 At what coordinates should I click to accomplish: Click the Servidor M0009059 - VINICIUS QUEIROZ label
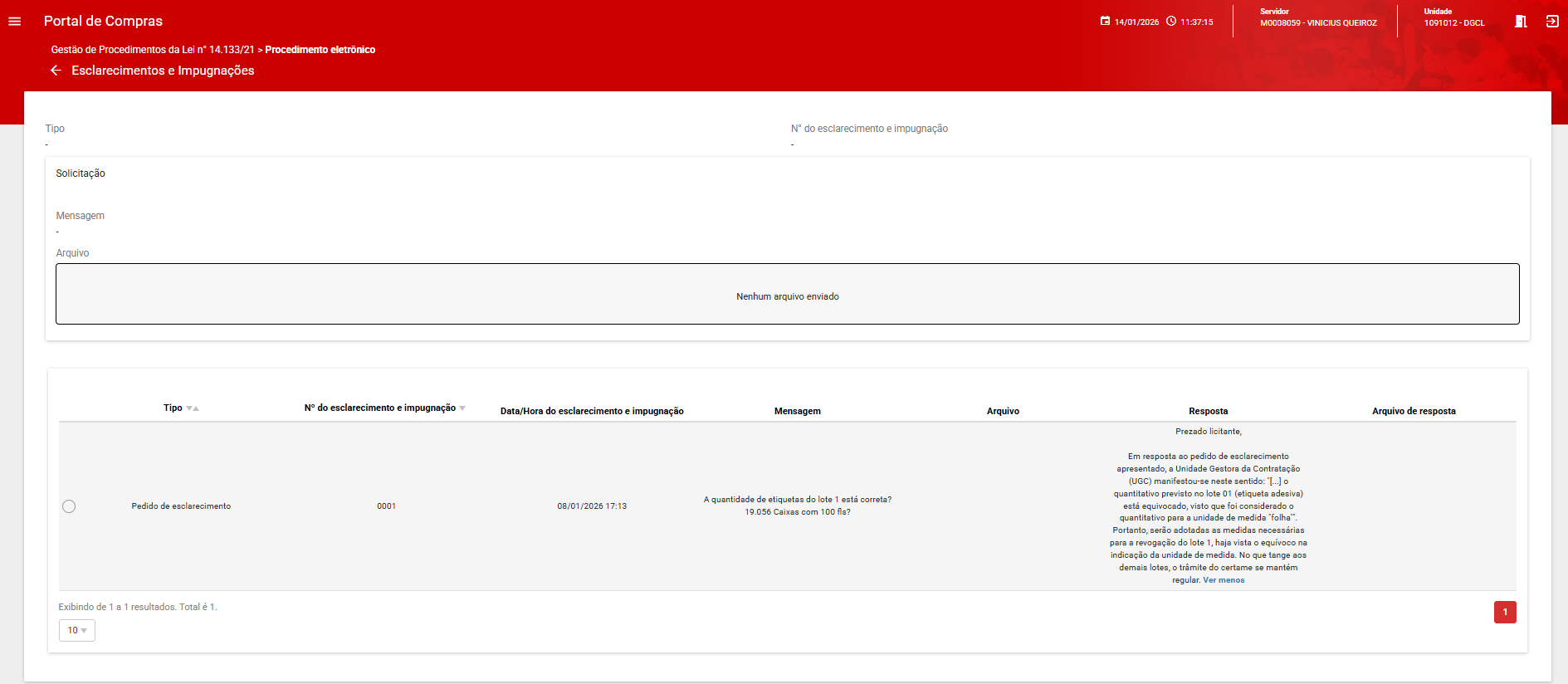[x=1318, y=17]
